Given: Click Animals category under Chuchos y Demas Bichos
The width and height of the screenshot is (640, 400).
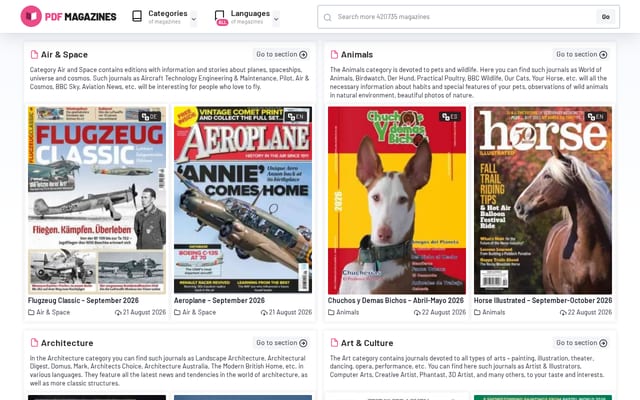Looking at the screenshot, I should click(347, 312).
